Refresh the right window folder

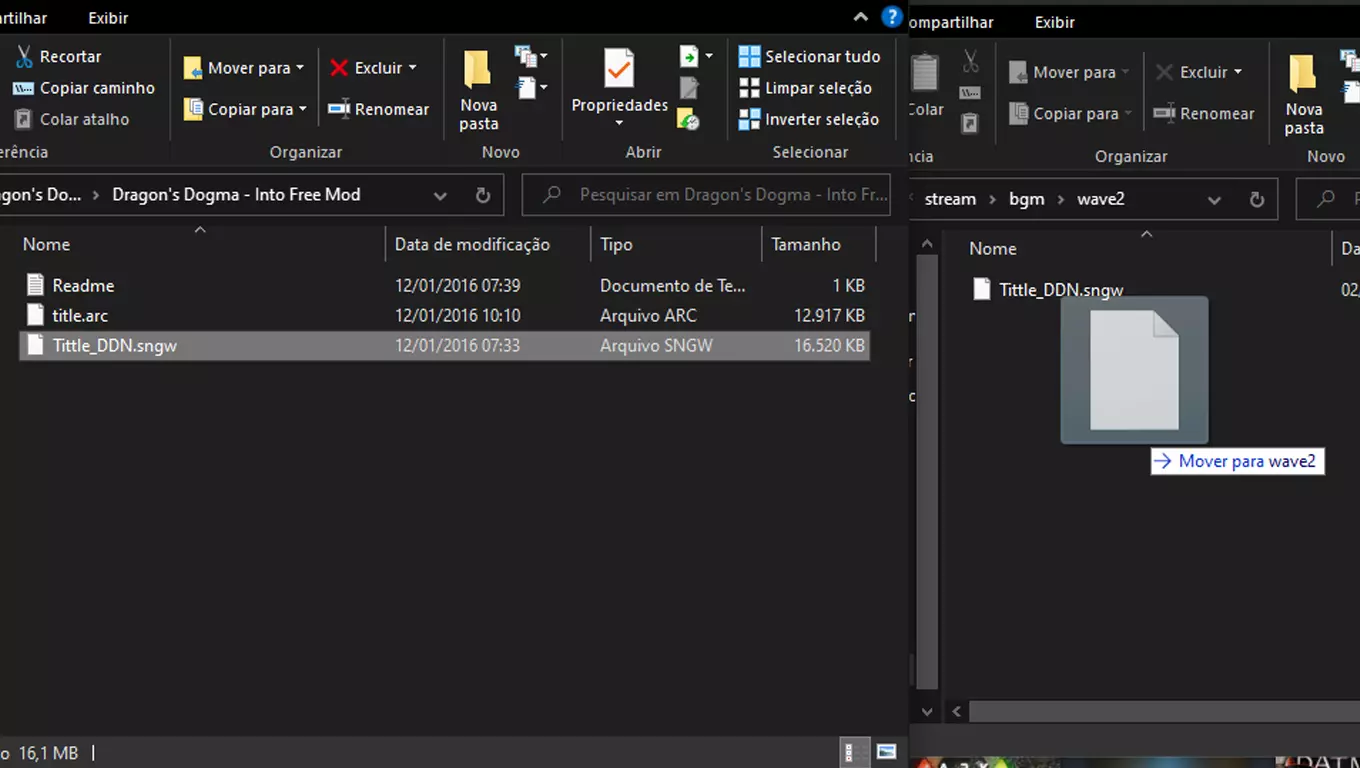pos(1257,200)
